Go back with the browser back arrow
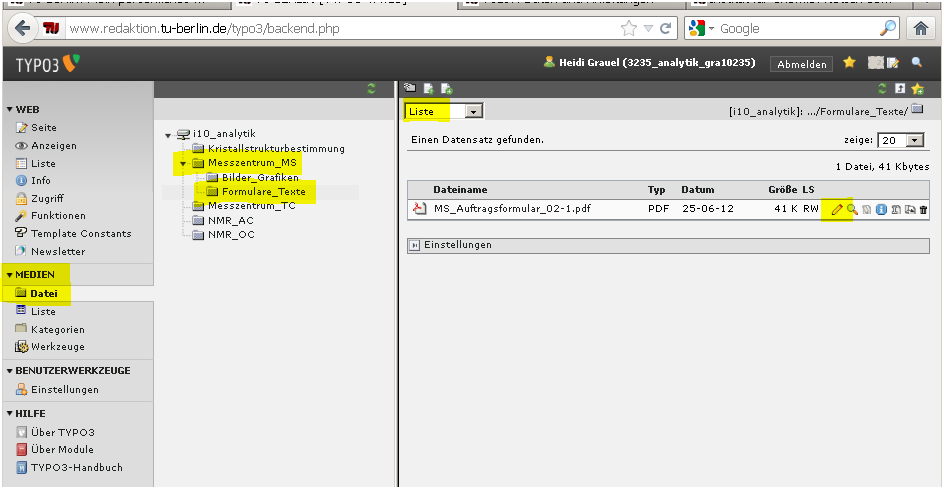Screen dimensions: 944x489 (x=23, y=28)
